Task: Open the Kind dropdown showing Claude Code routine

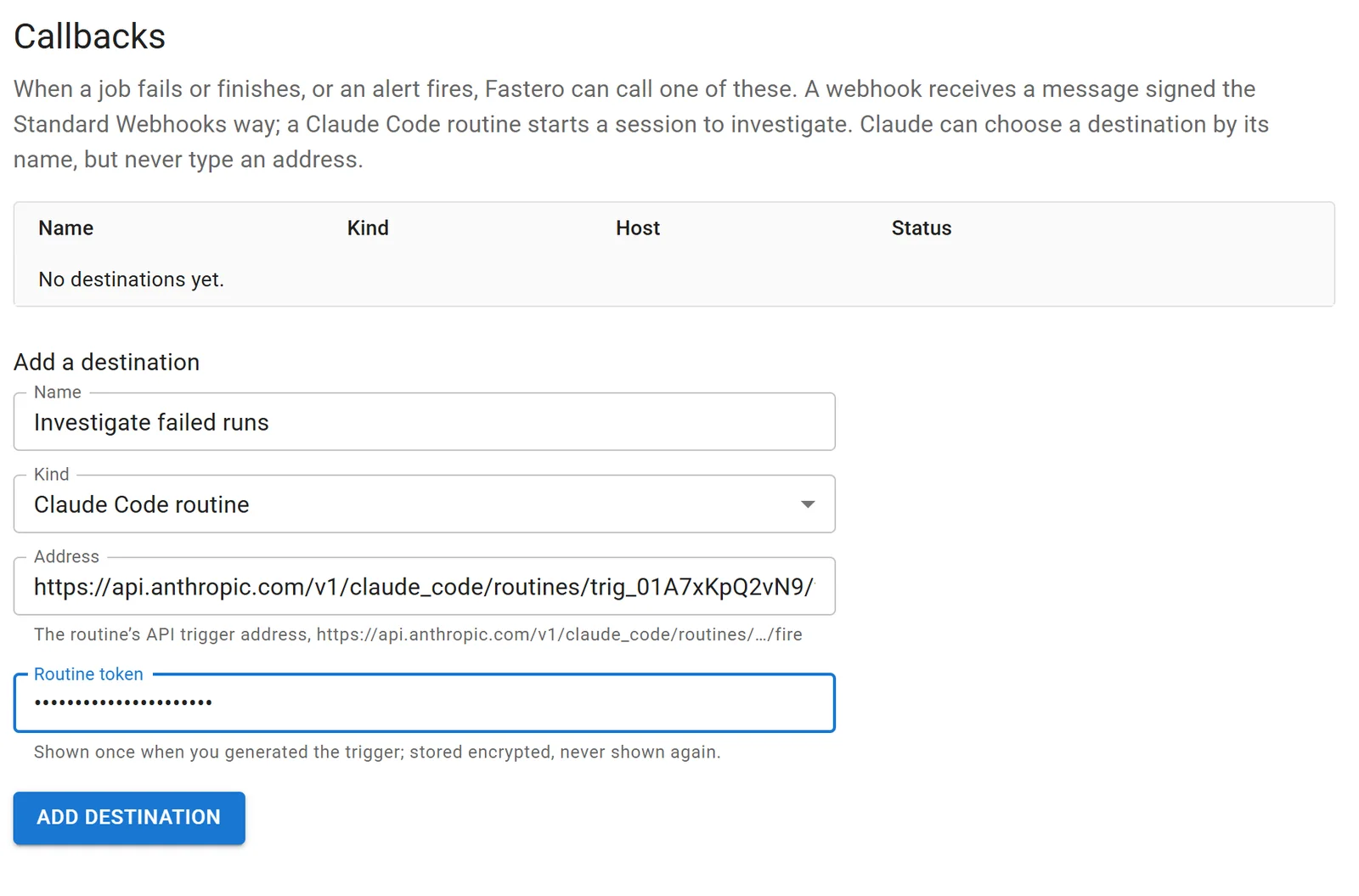Action: pyautogui.click(x=424, y=504)
